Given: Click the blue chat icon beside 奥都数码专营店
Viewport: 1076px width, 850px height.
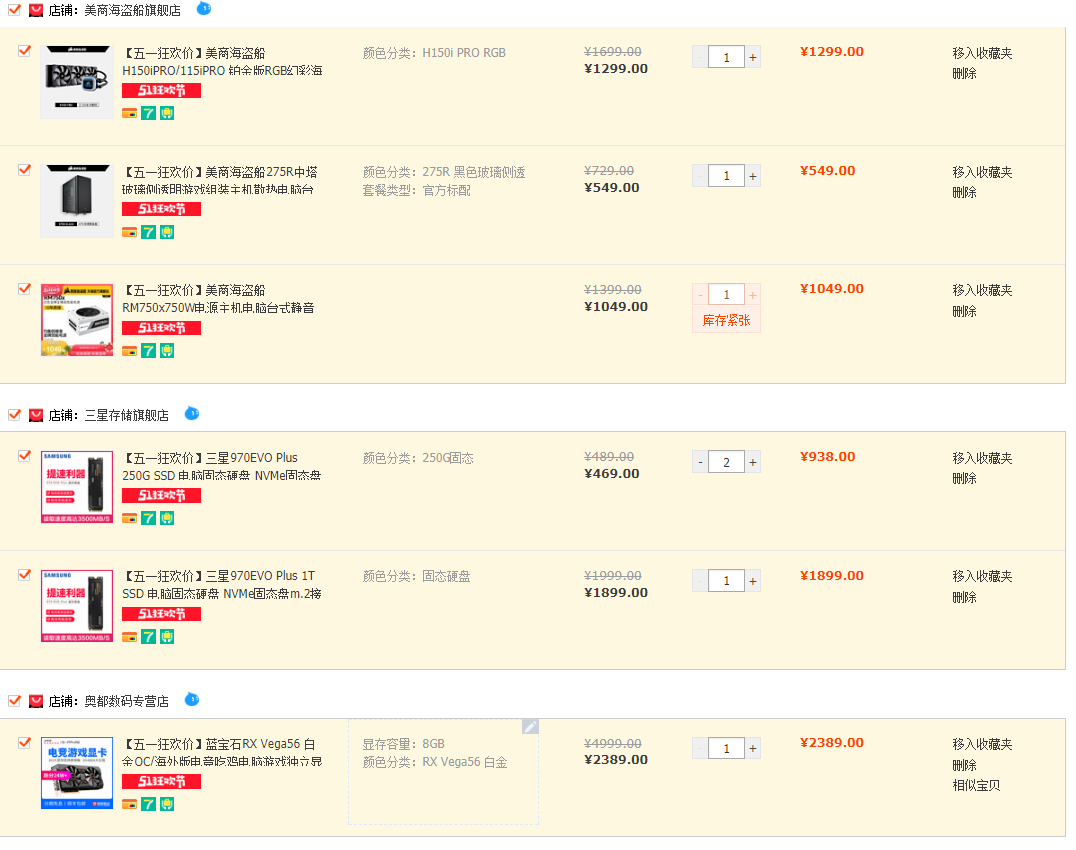Looking at the screenshot, I should tap(192, 699).
